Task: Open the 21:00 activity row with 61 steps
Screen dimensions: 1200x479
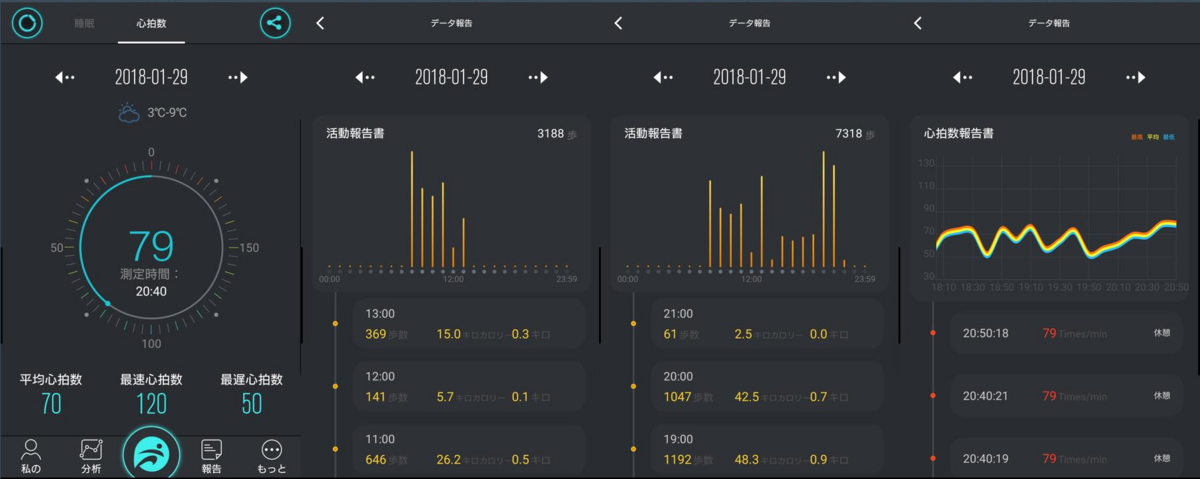Action: coord(766,324)
